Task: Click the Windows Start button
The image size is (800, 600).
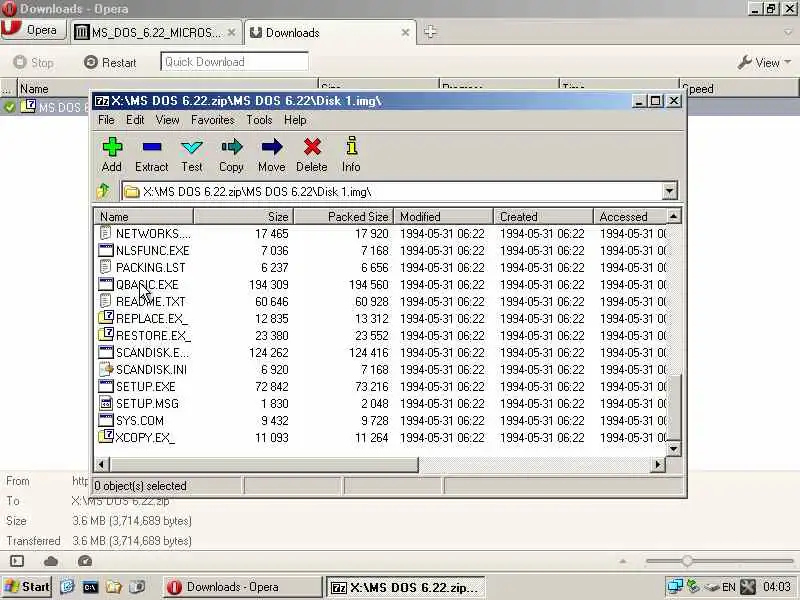Action: [27, 587]
